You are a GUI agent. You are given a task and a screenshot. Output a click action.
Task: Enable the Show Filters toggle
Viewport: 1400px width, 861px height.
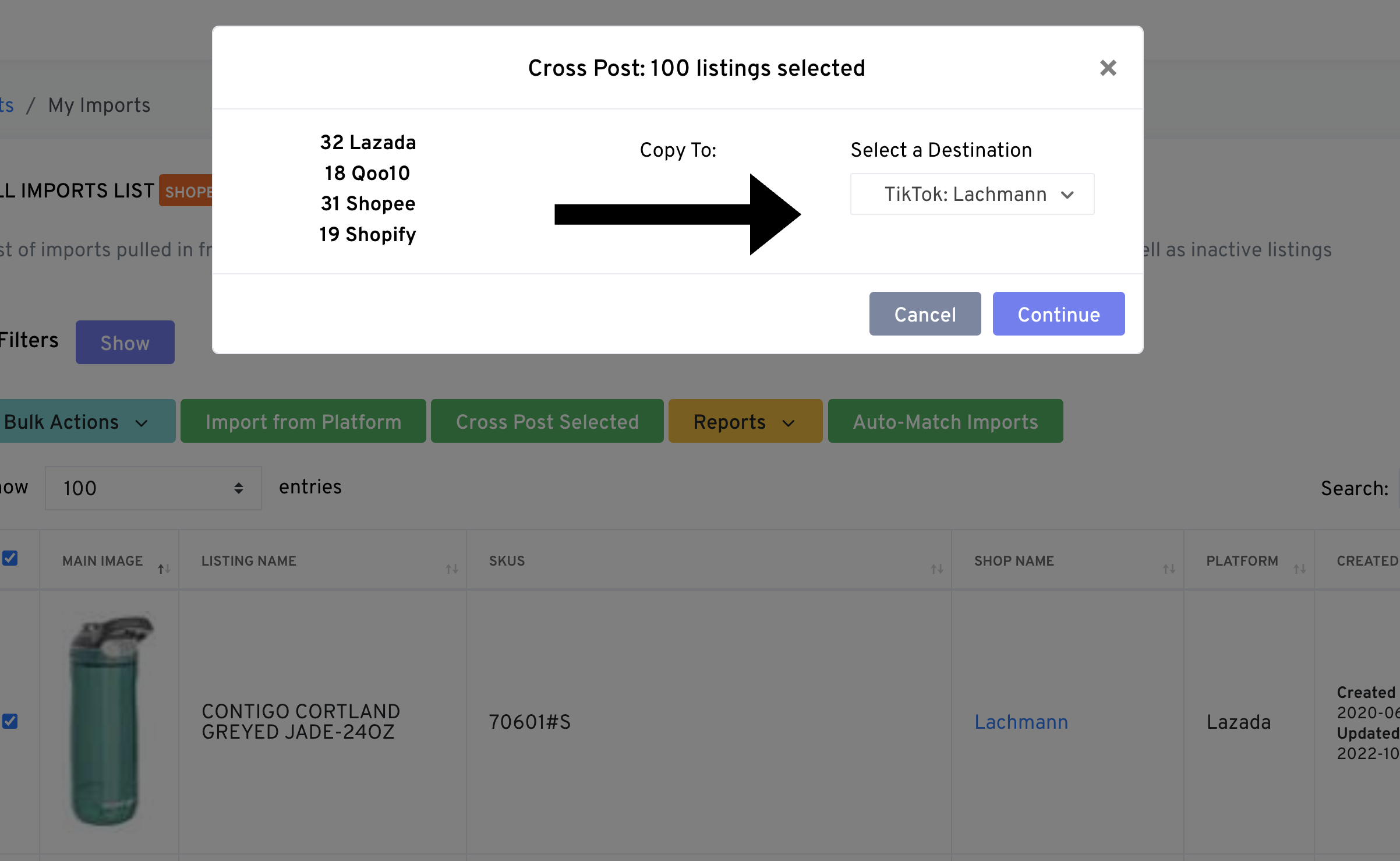click(x=124, y=343)
